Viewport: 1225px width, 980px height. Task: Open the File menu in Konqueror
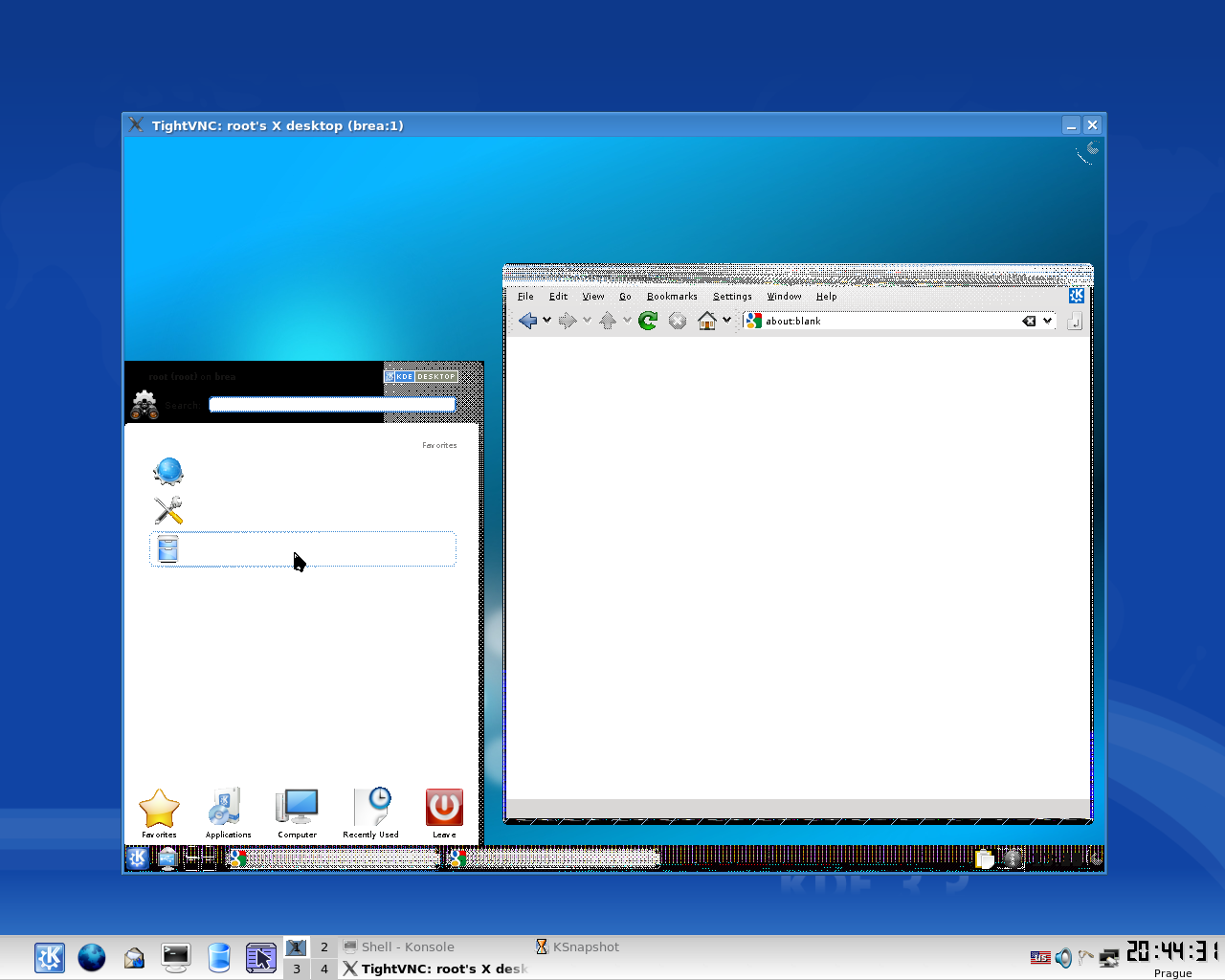click(525, 297)
